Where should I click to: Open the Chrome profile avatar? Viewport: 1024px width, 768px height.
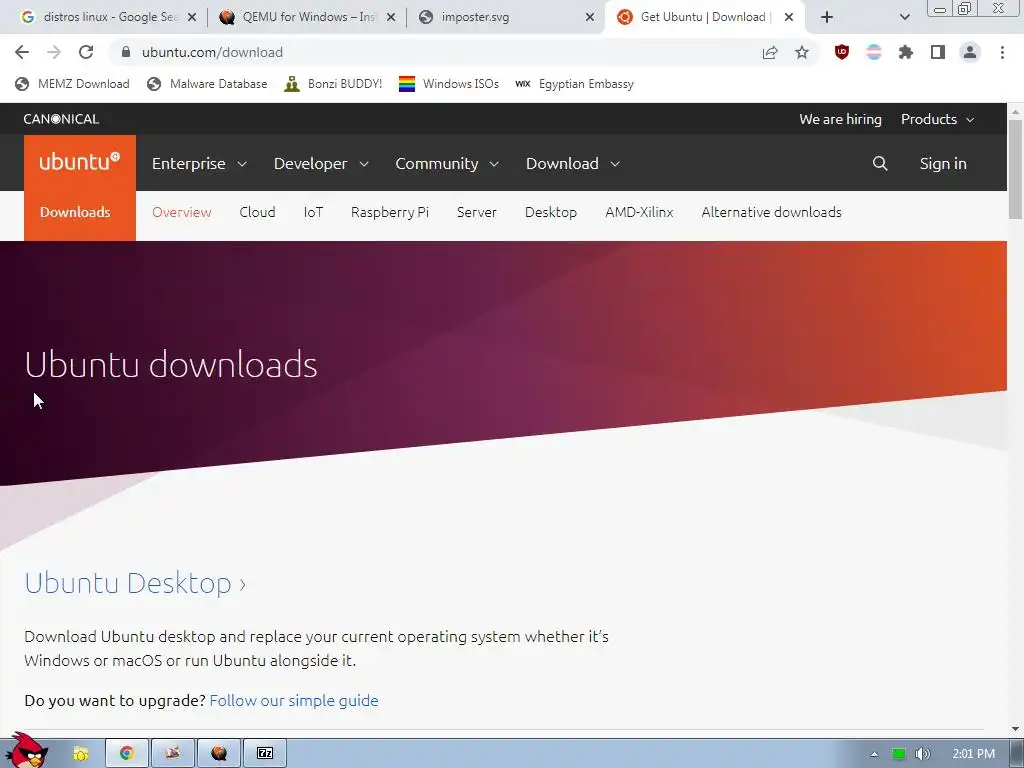(x=970, y=52)
